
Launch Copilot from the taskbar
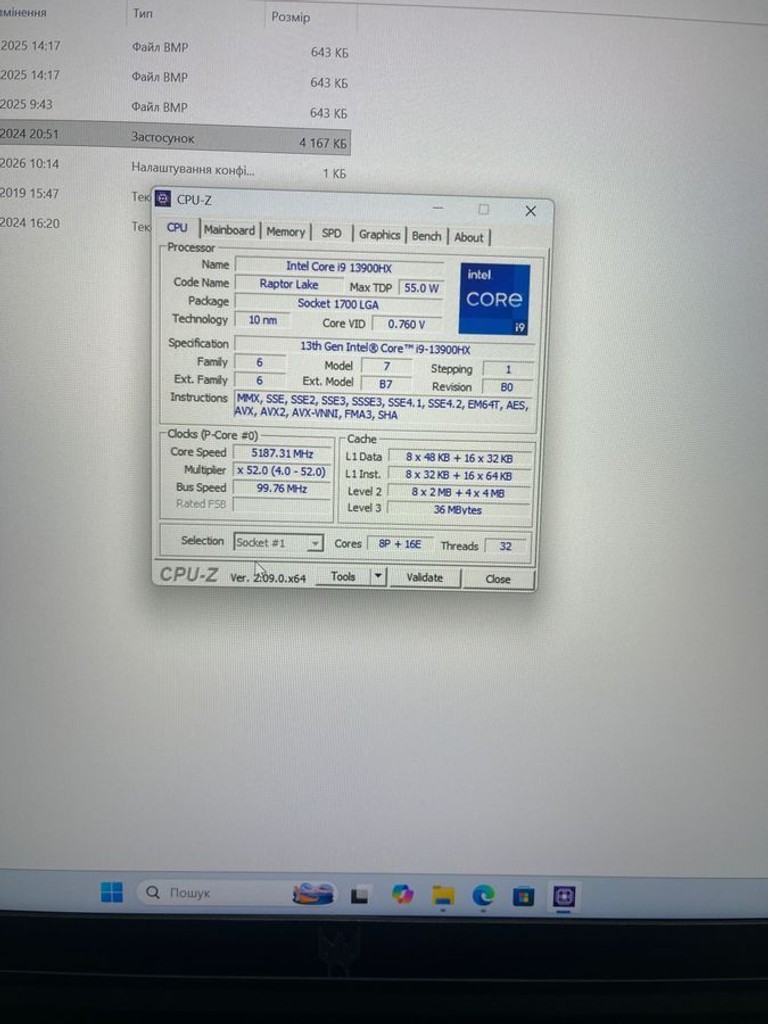pyautogui.click(x=402, y=894)
